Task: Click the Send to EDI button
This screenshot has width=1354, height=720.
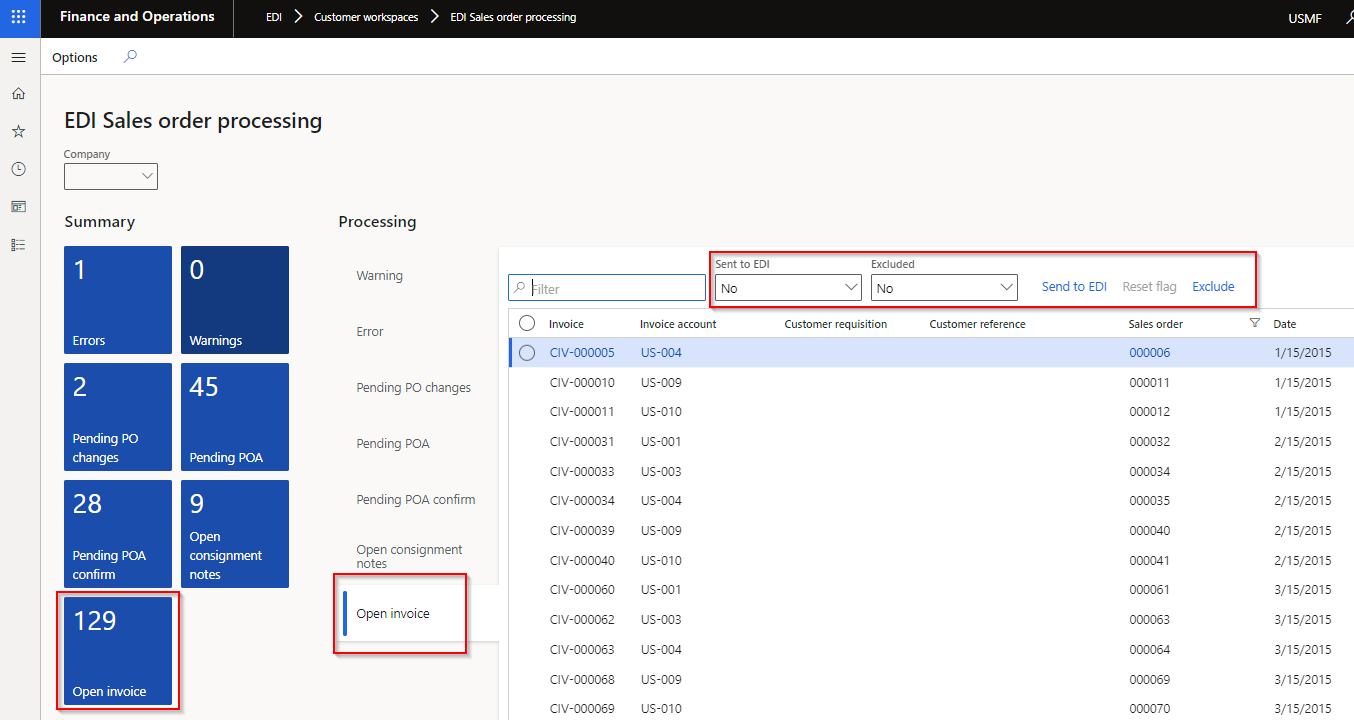Action: coord(1073,286)
